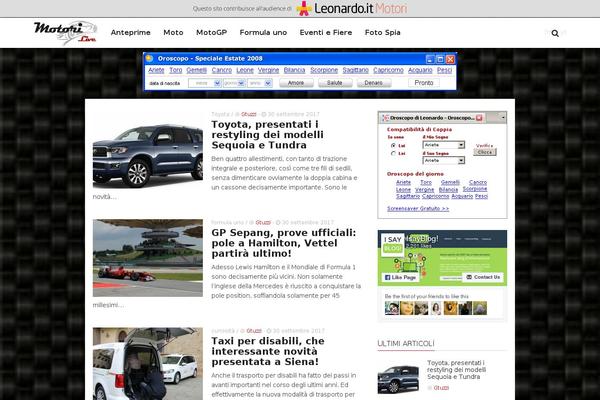This screenshot has height=400, width=600.
Task: Click Facebook Like Page button
Action: 400,277
